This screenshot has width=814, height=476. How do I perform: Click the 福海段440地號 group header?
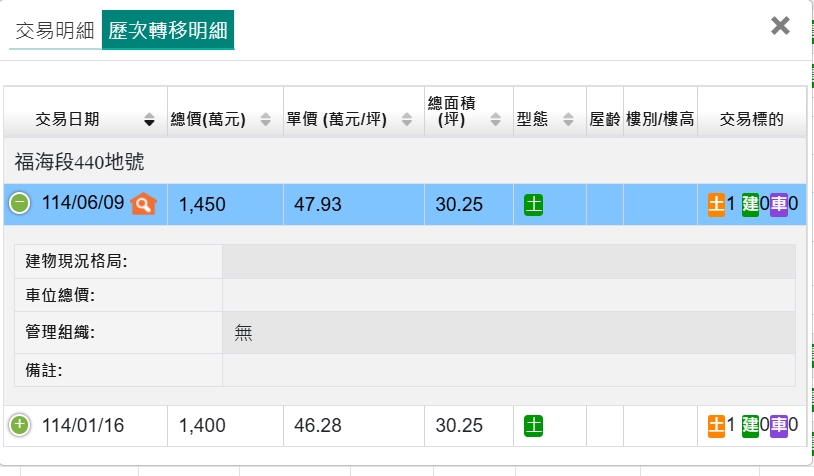[x=78, y=161]
